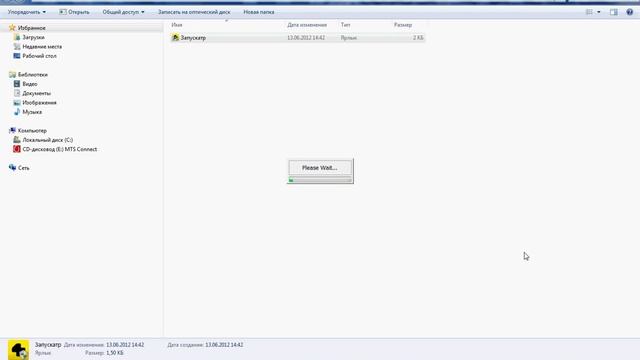Image resolution: width=640 pixels, height=360 pixels.
Task: Click the Network icon in sidebar
Action: (x=12, y=168)
